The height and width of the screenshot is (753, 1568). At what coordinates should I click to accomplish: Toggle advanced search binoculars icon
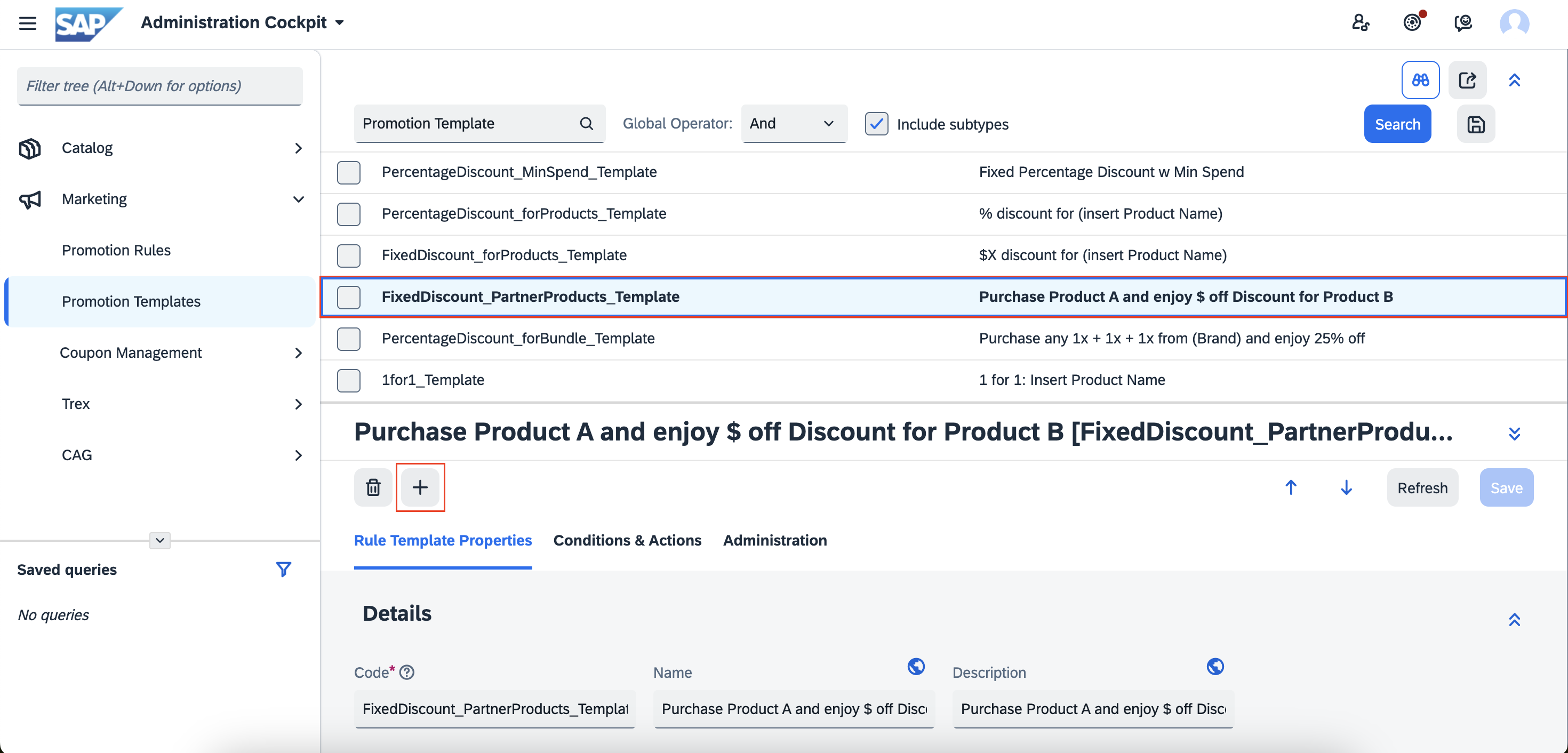pos(1420,80)
